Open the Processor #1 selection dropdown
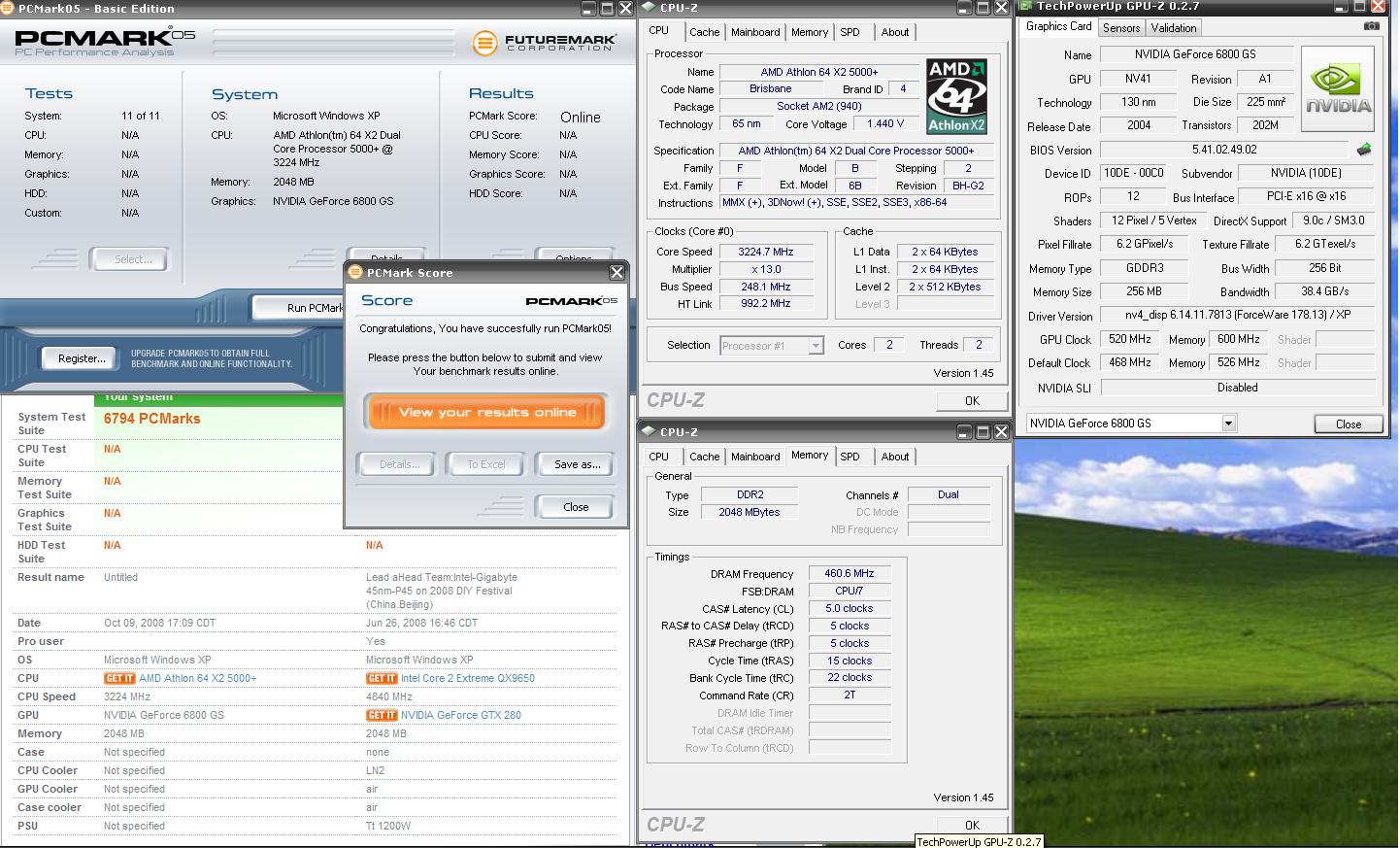The image size is (1400, 848). tap(816, 346)
